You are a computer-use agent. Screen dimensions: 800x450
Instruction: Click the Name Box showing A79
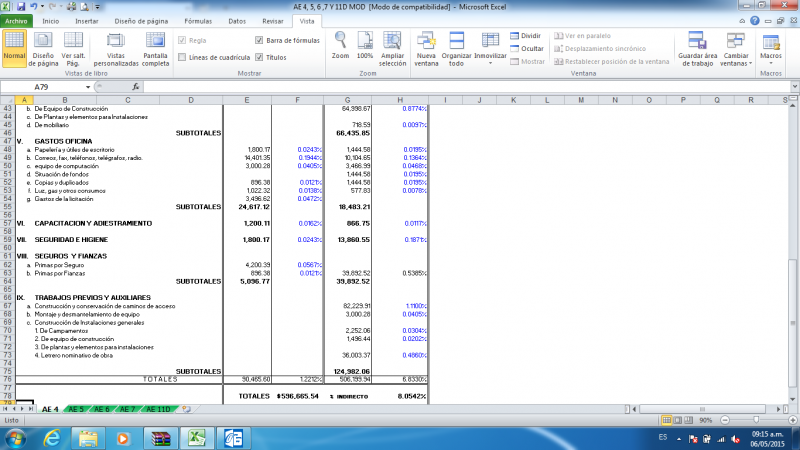[60, 87]
